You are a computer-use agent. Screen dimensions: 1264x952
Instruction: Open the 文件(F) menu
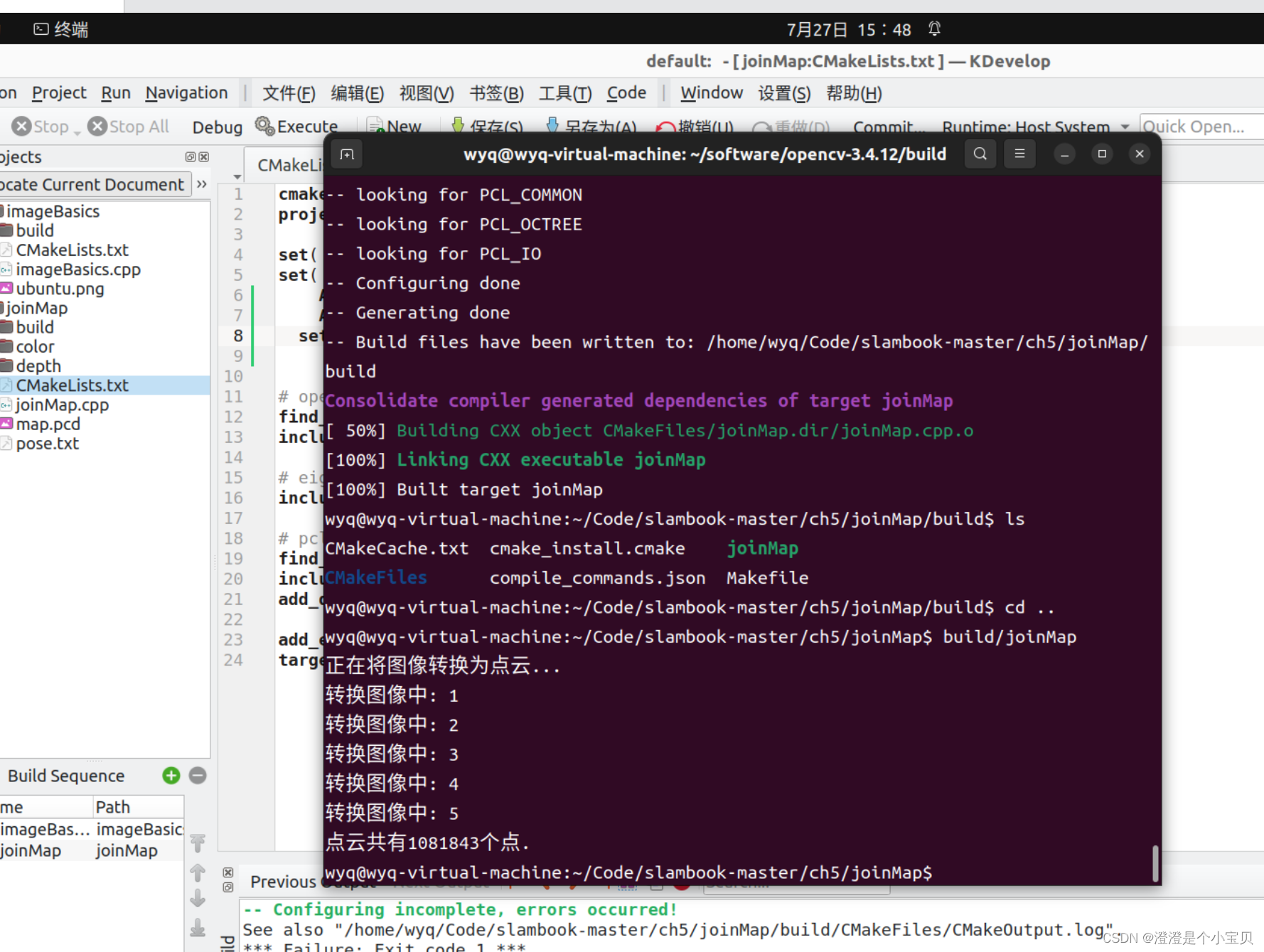[289, 93]
